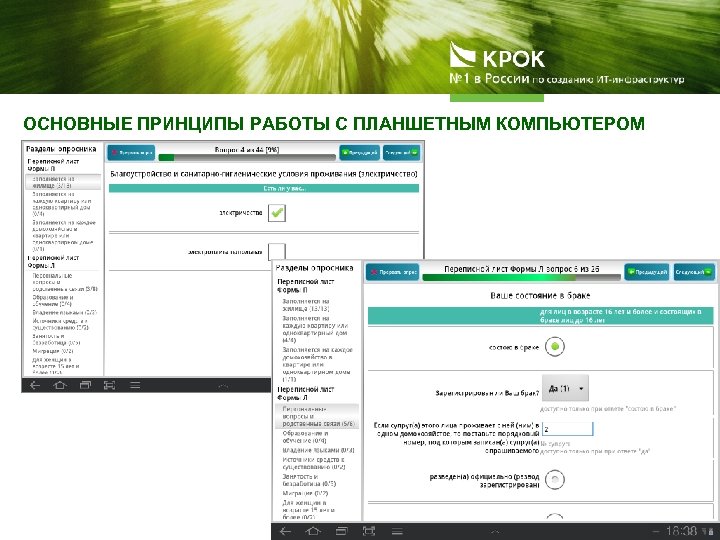Open Для женщин в возрасте on the electricity screen

[x=56, y=366]
